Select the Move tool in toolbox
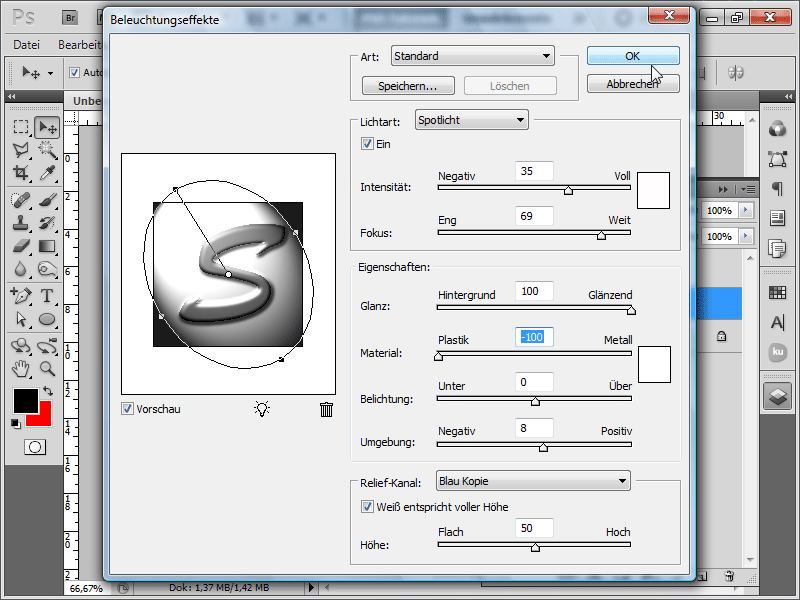Image resolution: width=800 pixels, height=600 pixels. click(47, 127)
